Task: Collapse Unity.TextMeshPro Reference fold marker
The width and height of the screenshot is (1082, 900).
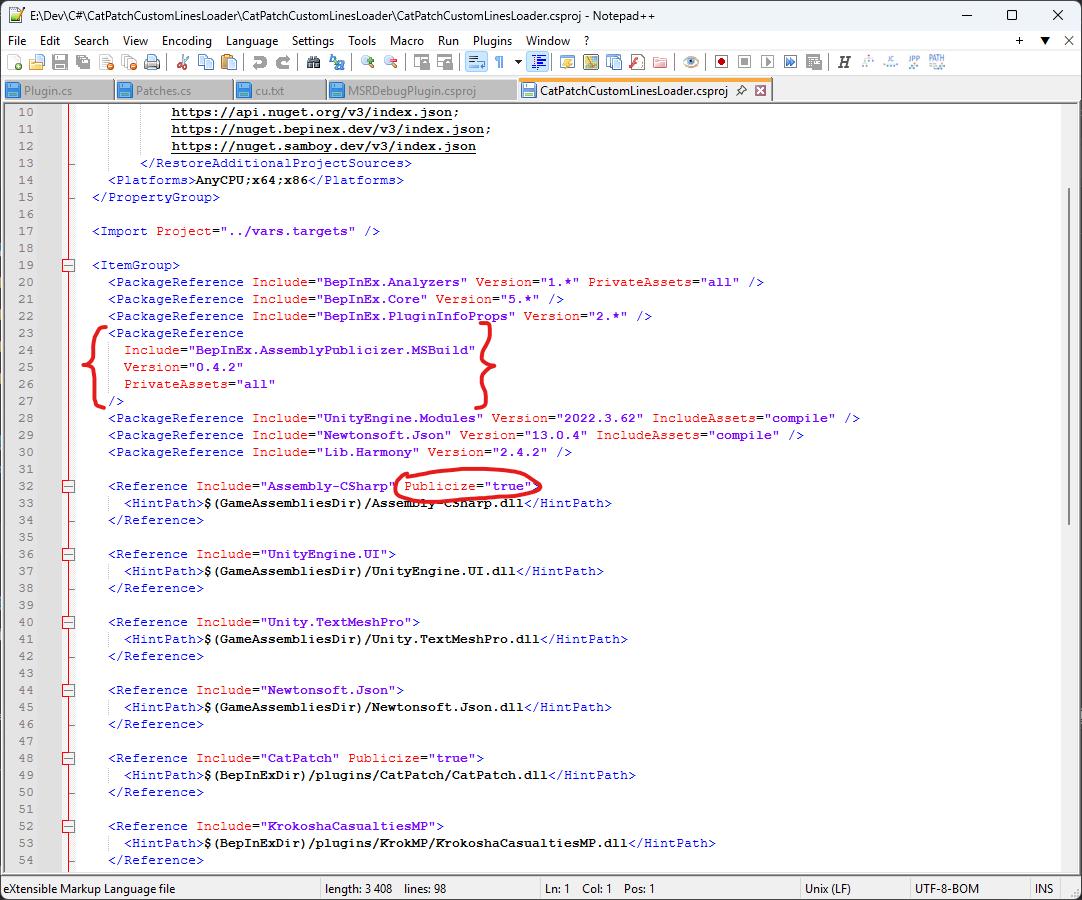Action: click(68, 622)
